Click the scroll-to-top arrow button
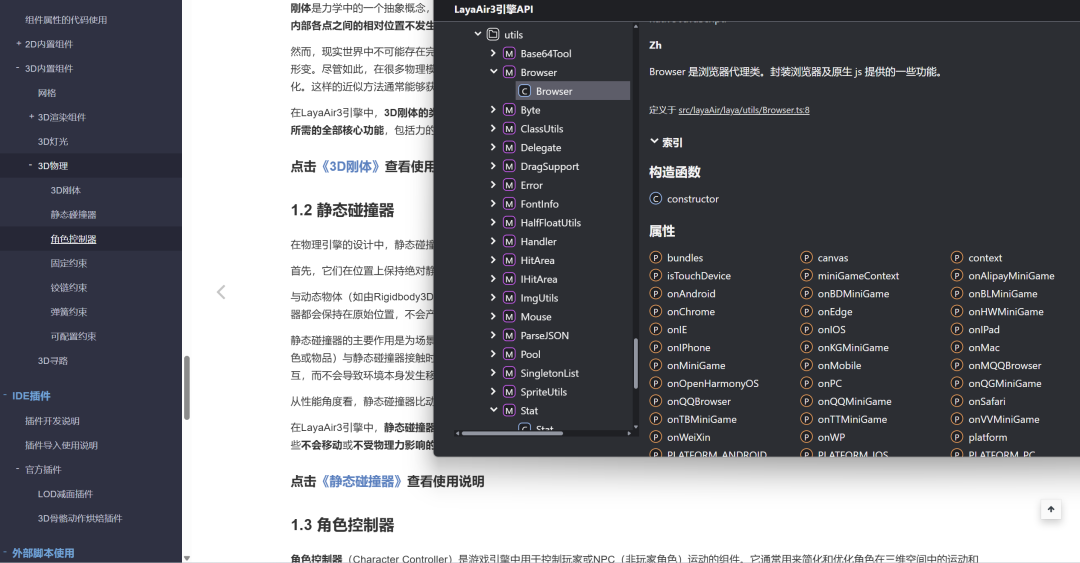 click(x=1050, y=509)
